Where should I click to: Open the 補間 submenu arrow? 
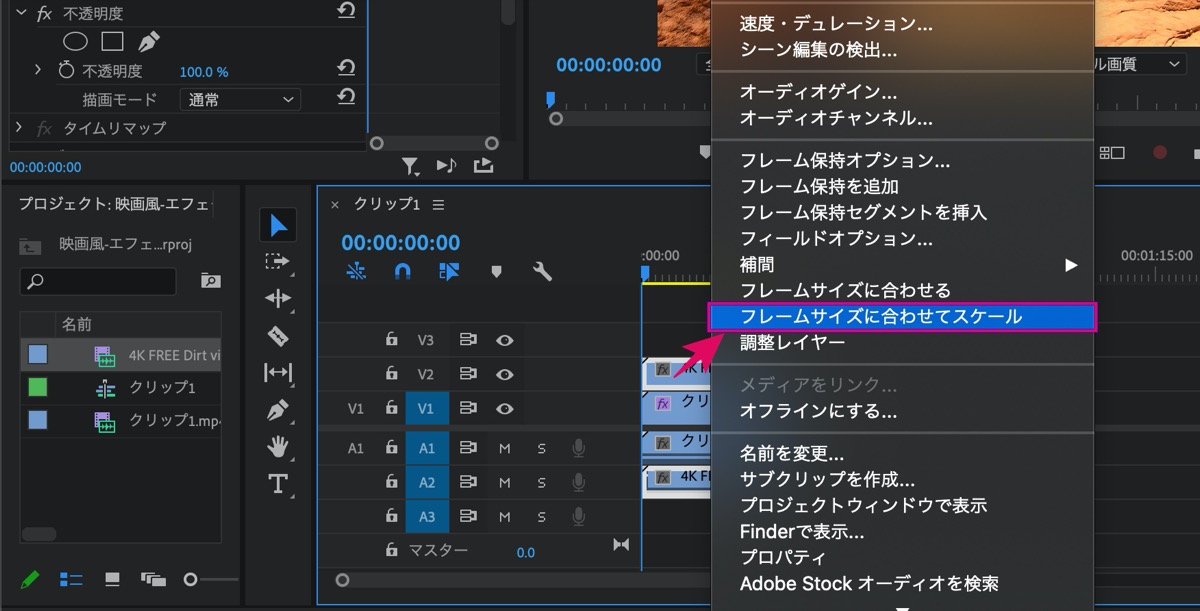tap(1071, 265)
